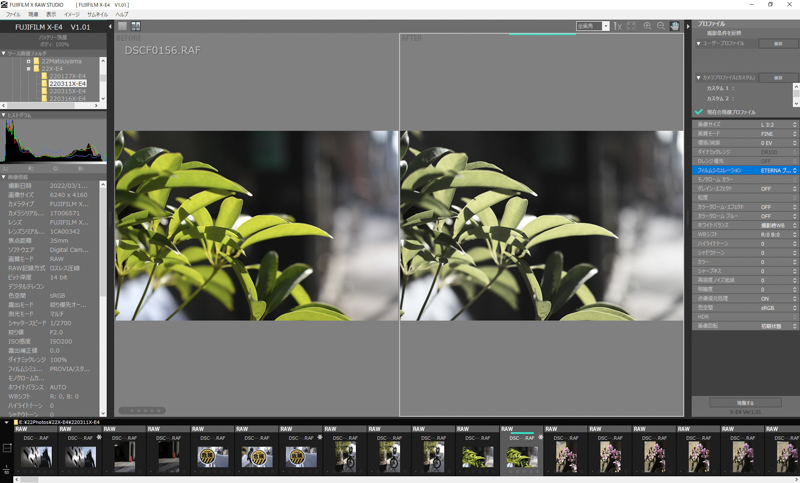
Task: Click the camera profile save button
Action: tap(778, 78)
